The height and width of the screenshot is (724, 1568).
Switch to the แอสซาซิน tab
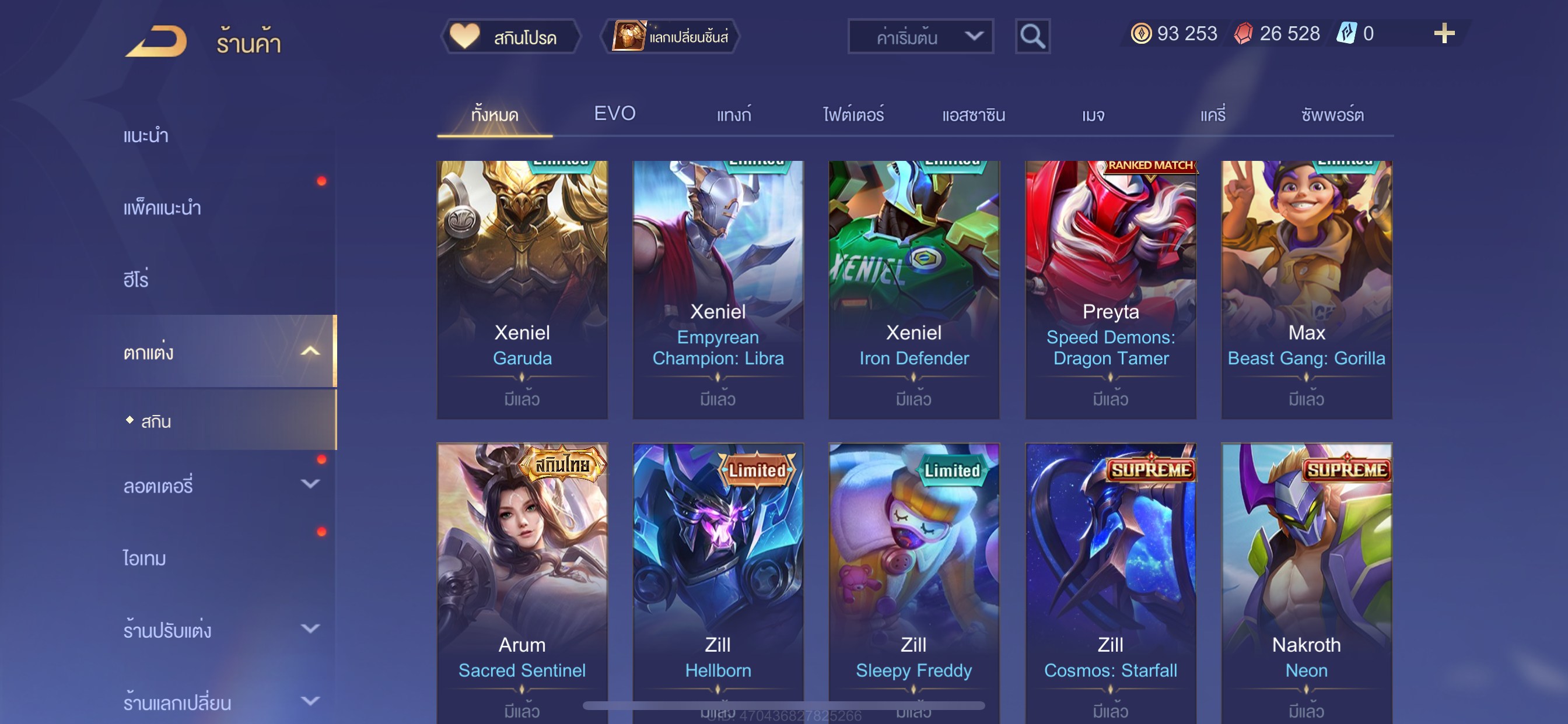tap(974, 115)
